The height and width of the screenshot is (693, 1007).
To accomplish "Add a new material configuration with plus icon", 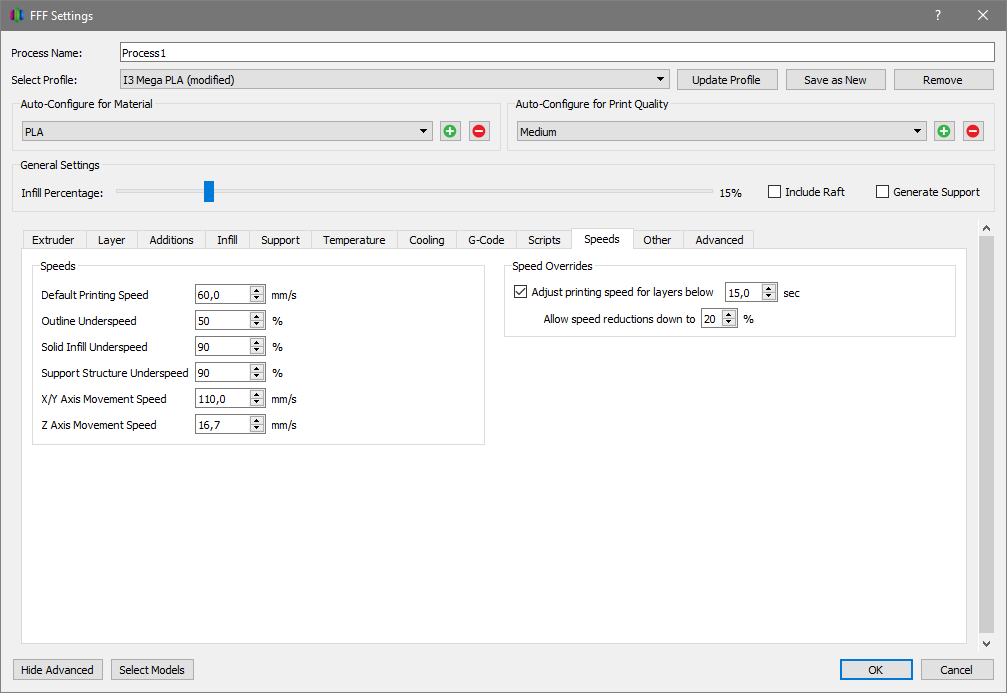I will pyautogui.click(x=450, y=131).
